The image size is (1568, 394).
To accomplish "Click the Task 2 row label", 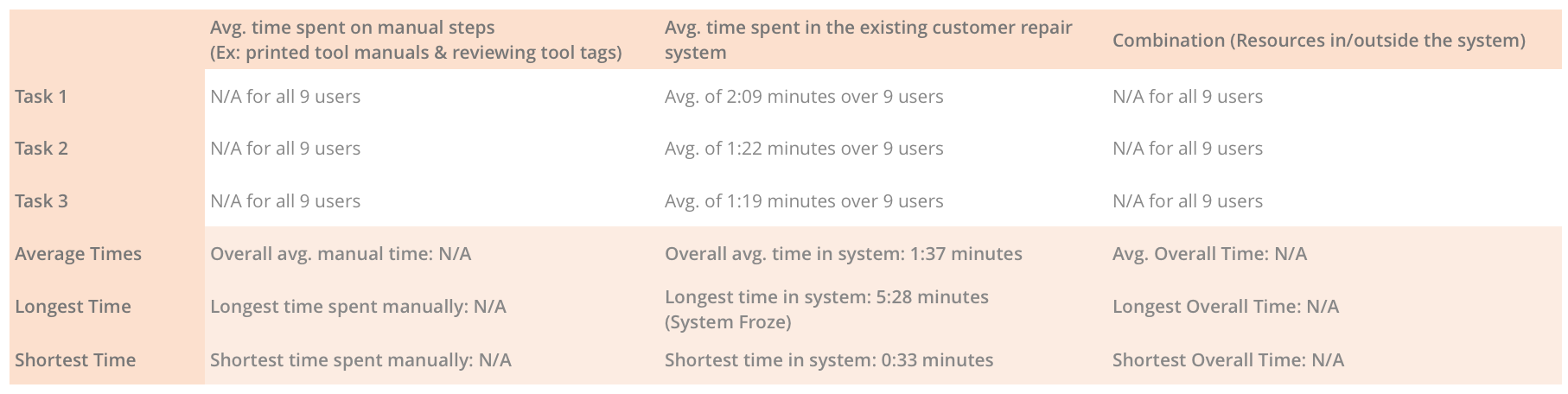I will point(41,149).
